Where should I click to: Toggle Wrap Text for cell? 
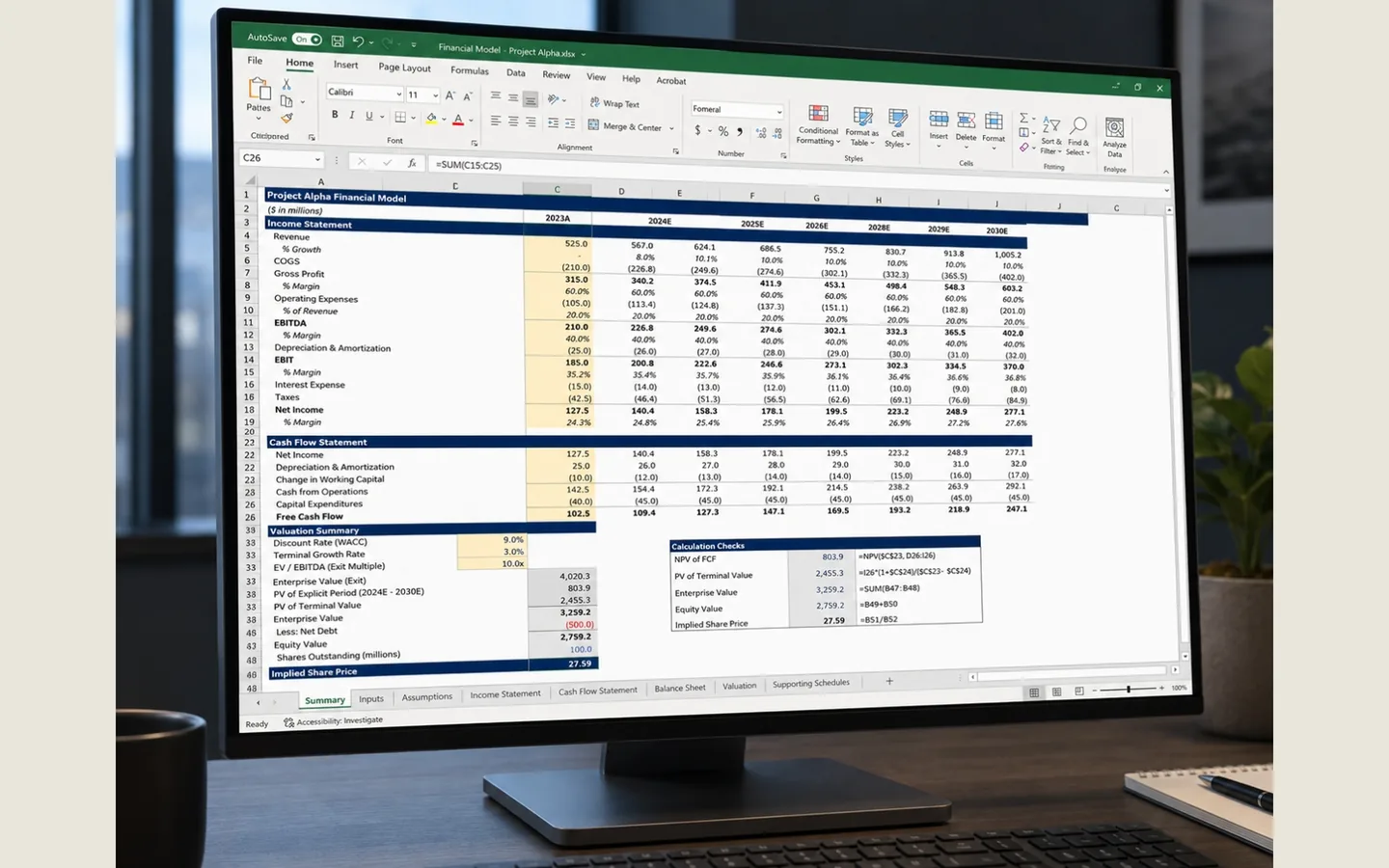click(x=614, y=103)
